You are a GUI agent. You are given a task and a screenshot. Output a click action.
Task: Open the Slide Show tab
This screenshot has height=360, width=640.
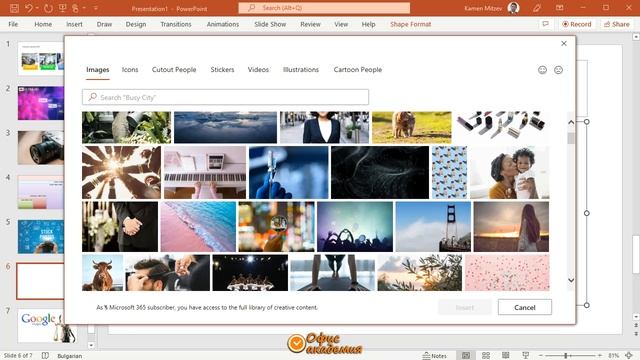pyautogui.click(x=270, y=24)
